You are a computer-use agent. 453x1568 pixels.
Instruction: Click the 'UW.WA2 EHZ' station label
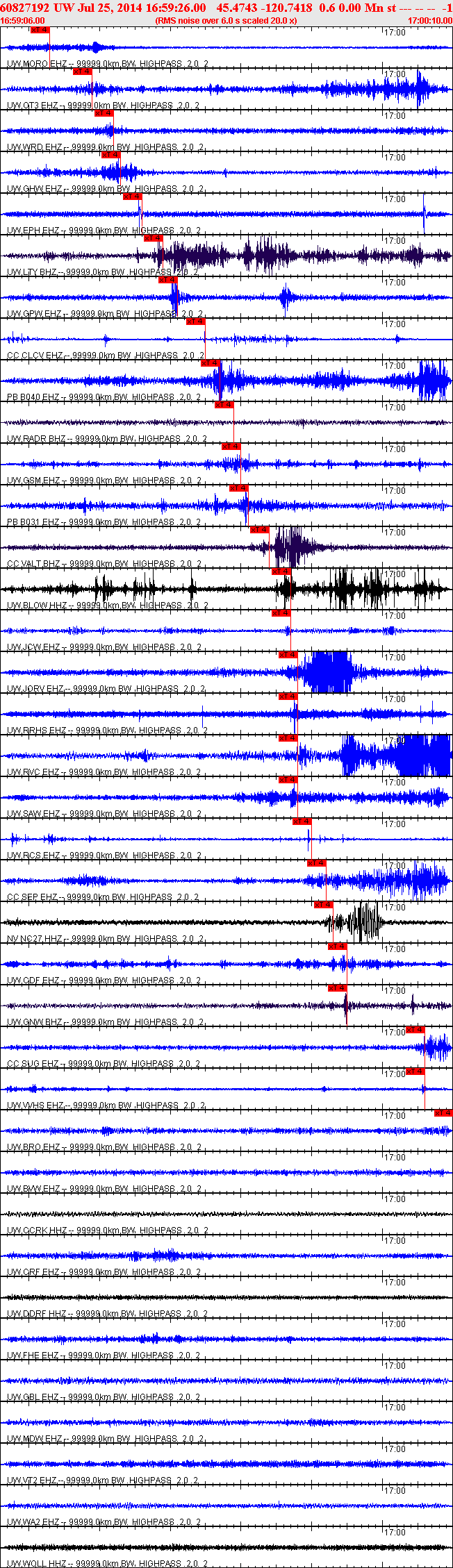point(33,1522)
